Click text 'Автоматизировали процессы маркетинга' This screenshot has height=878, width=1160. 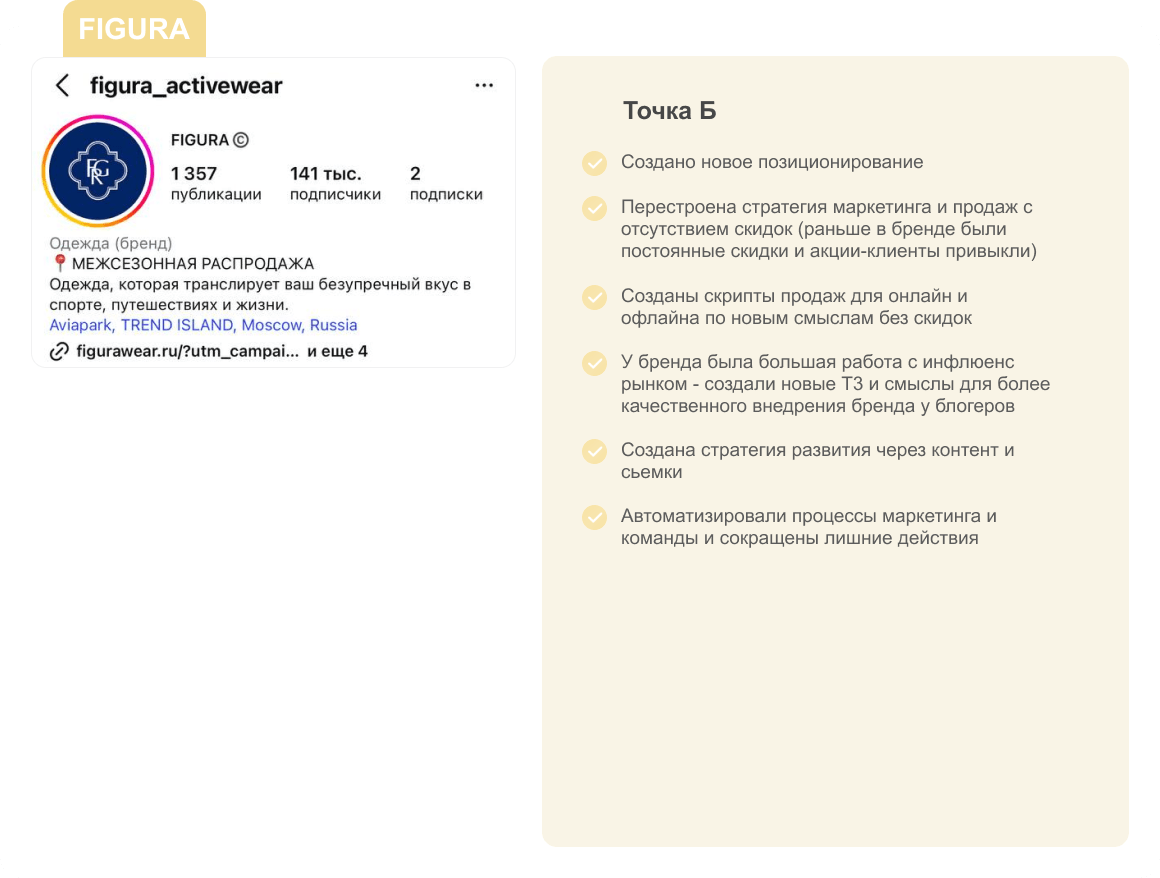click(x=802, y=516)
